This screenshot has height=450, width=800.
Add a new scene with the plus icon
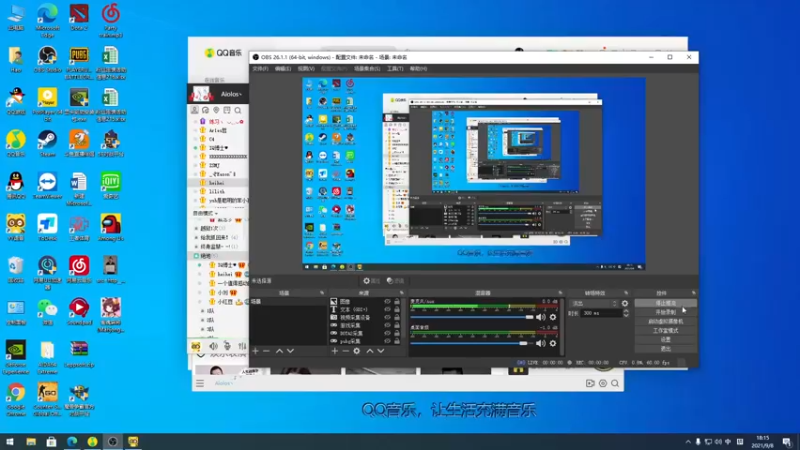[256, 351]
